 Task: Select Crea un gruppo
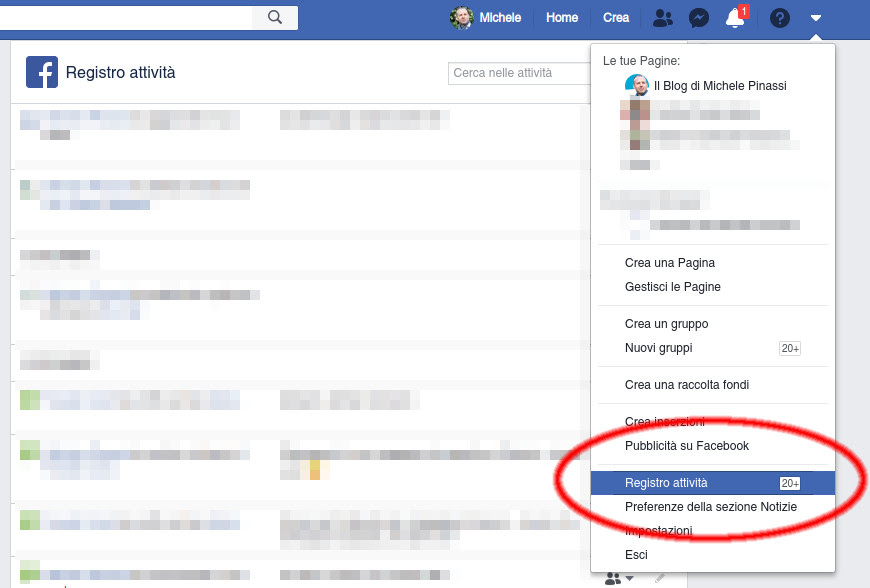pos(666,324)
